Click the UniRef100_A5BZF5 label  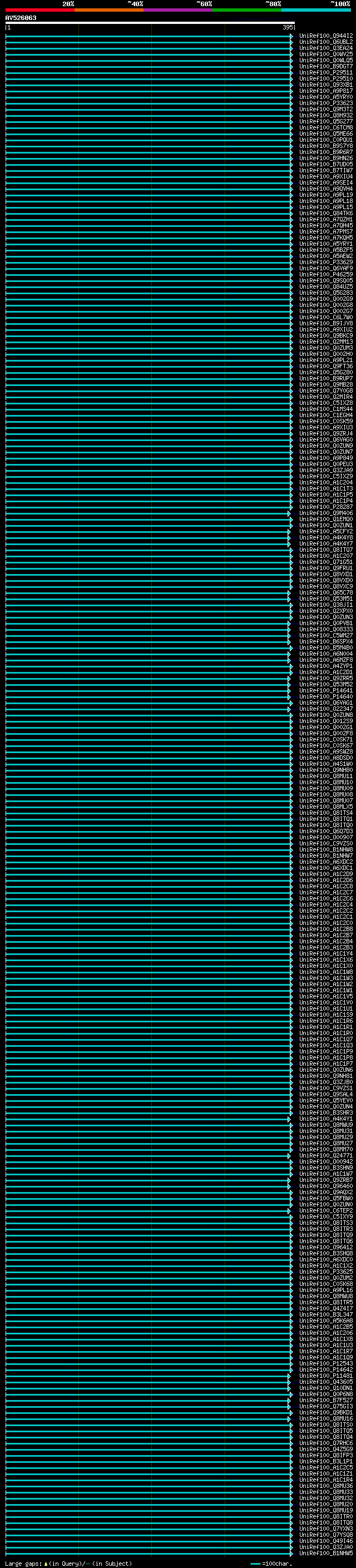pyautogui.click(x=326, y=250)
